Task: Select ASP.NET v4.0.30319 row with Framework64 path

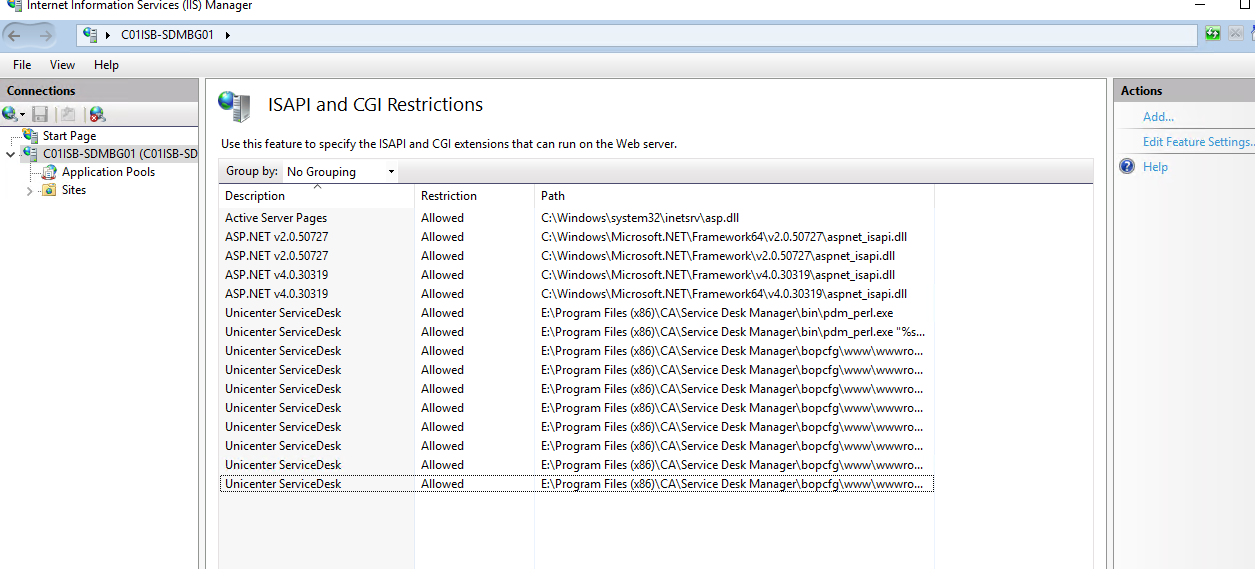Action: pos(576,294)
